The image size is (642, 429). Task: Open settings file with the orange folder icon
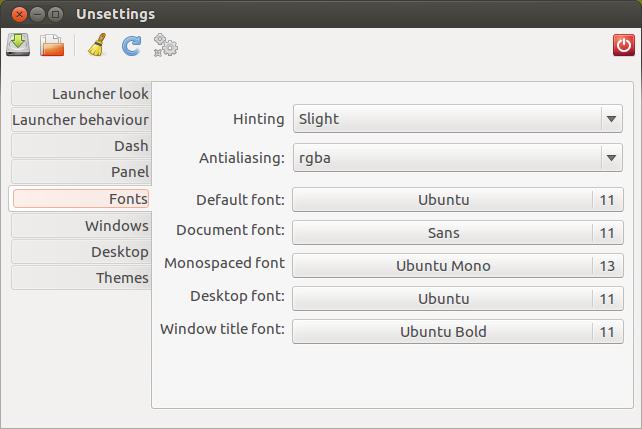pyautogui.click(x=52, y=45)
